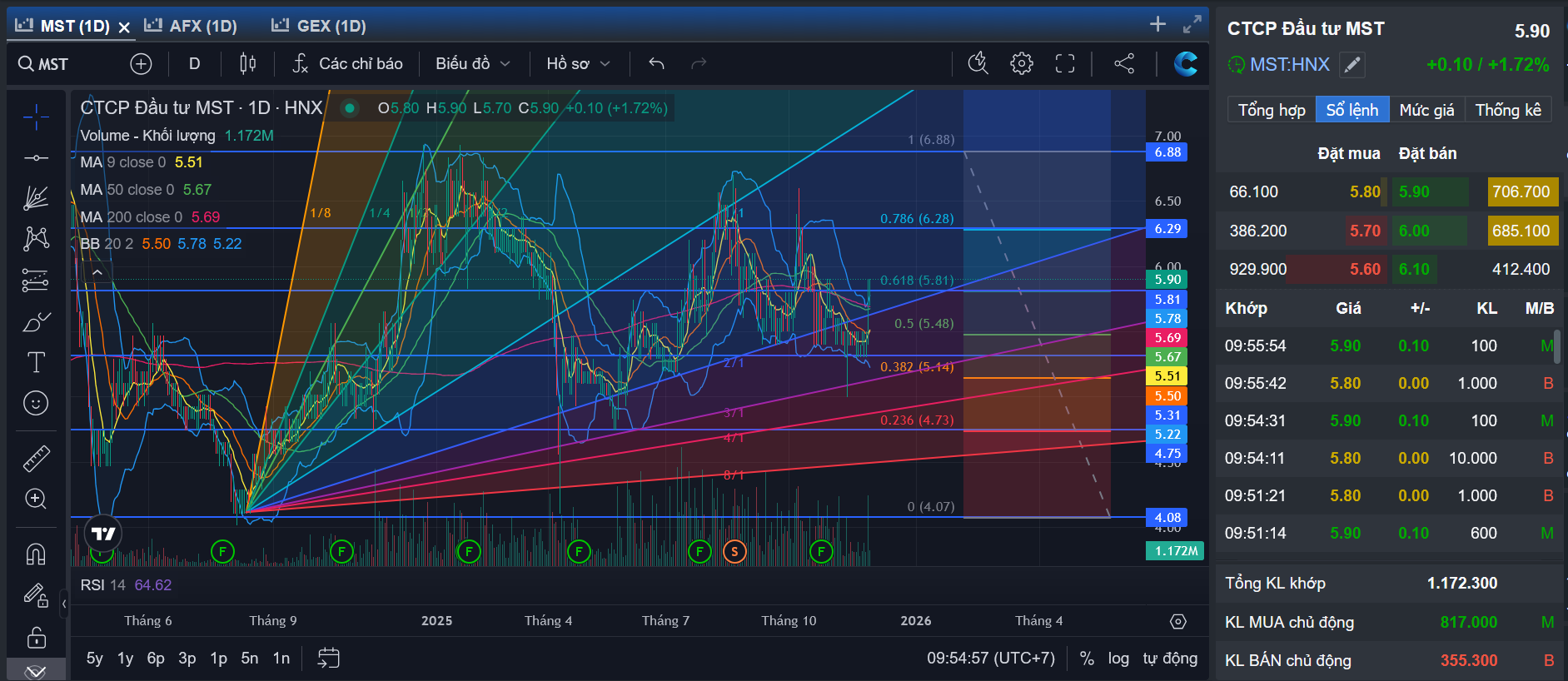Image resolution: width=1568 pixels, height=681 pixels.
Task: Set the 1n time range
Action: click(x=281, y=659)
